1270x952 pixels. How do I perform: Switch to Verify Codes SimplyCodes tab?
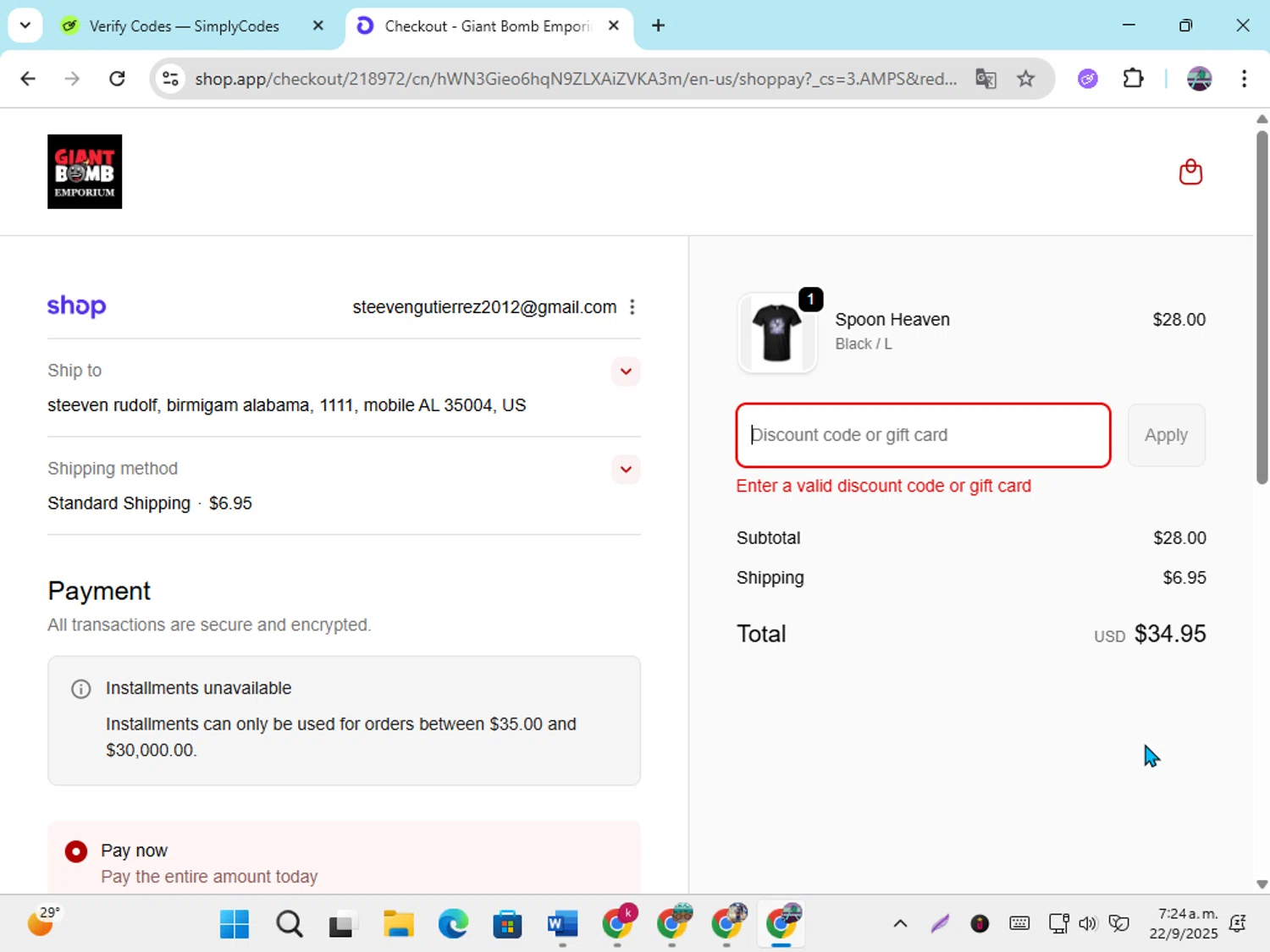tap(184, 26)
